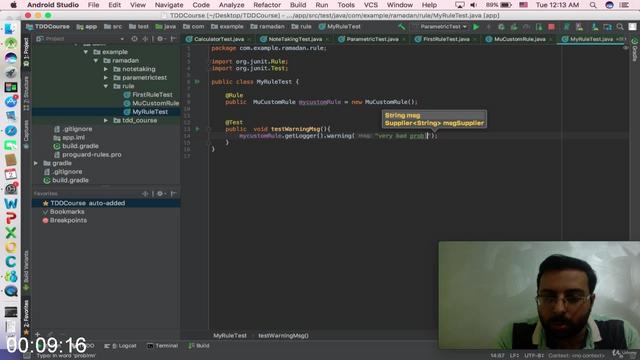Click the Android Studio icon in the Dock

[11, 42]
